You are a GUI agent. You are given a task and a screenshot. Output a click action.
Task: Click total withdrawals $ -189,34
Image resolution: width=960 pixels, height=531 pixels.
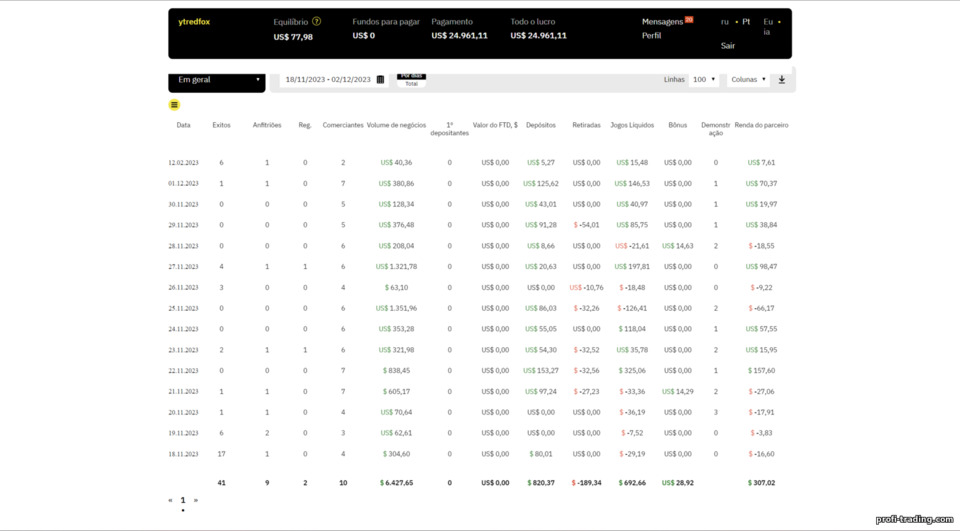click(587, 483)
